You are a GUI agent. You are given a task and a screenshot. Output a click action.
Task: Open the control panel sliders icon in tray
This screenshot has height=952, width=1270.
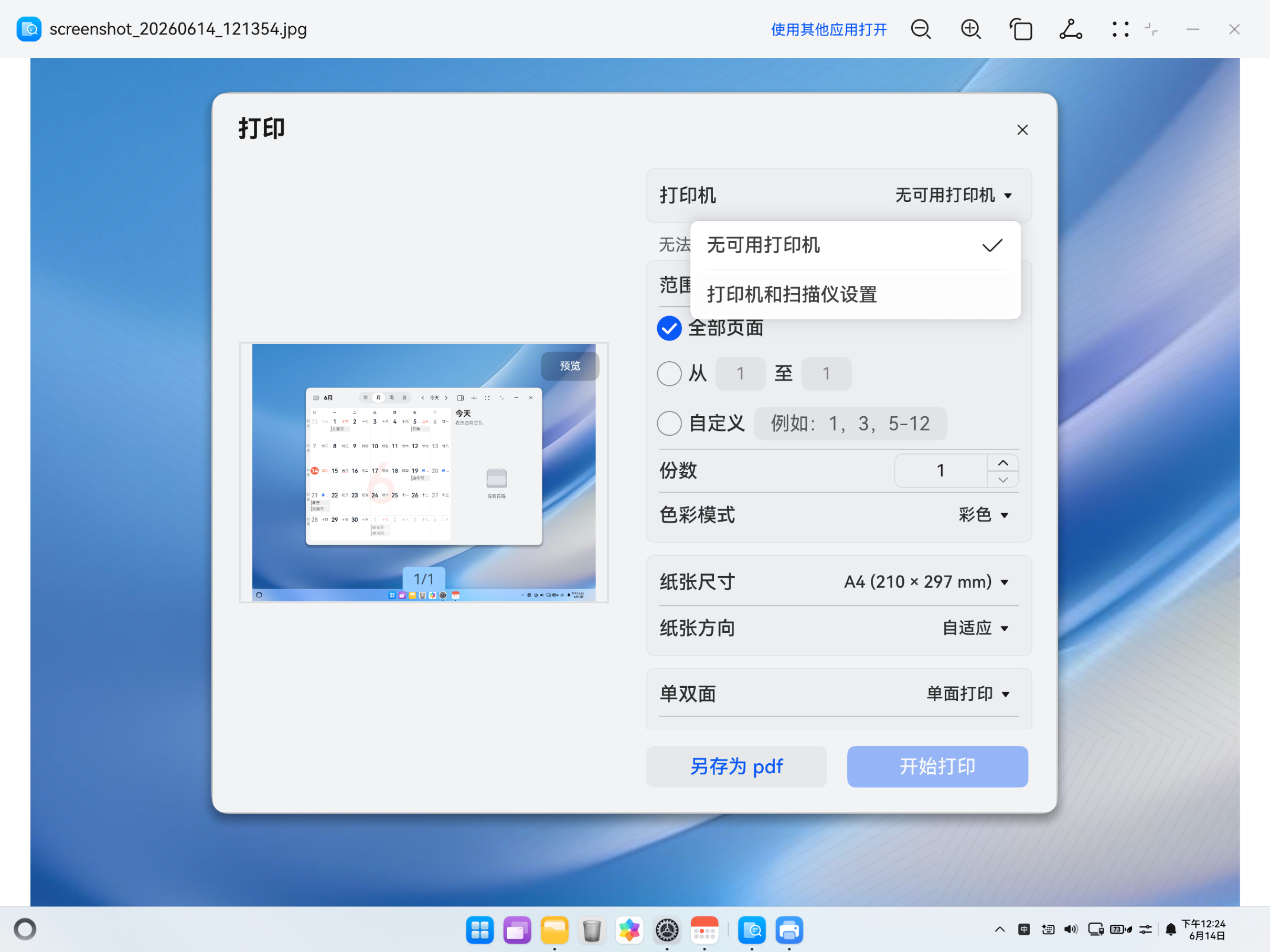[1146, 930]
